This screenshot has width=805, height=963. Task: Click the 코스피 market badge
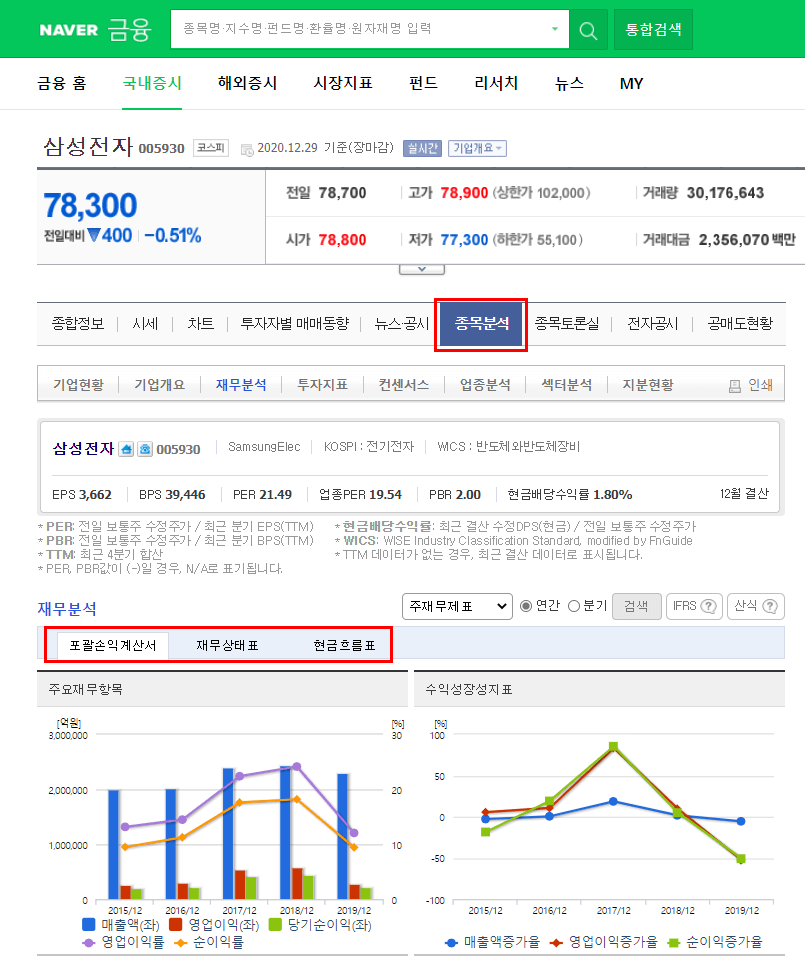point(211,148)
